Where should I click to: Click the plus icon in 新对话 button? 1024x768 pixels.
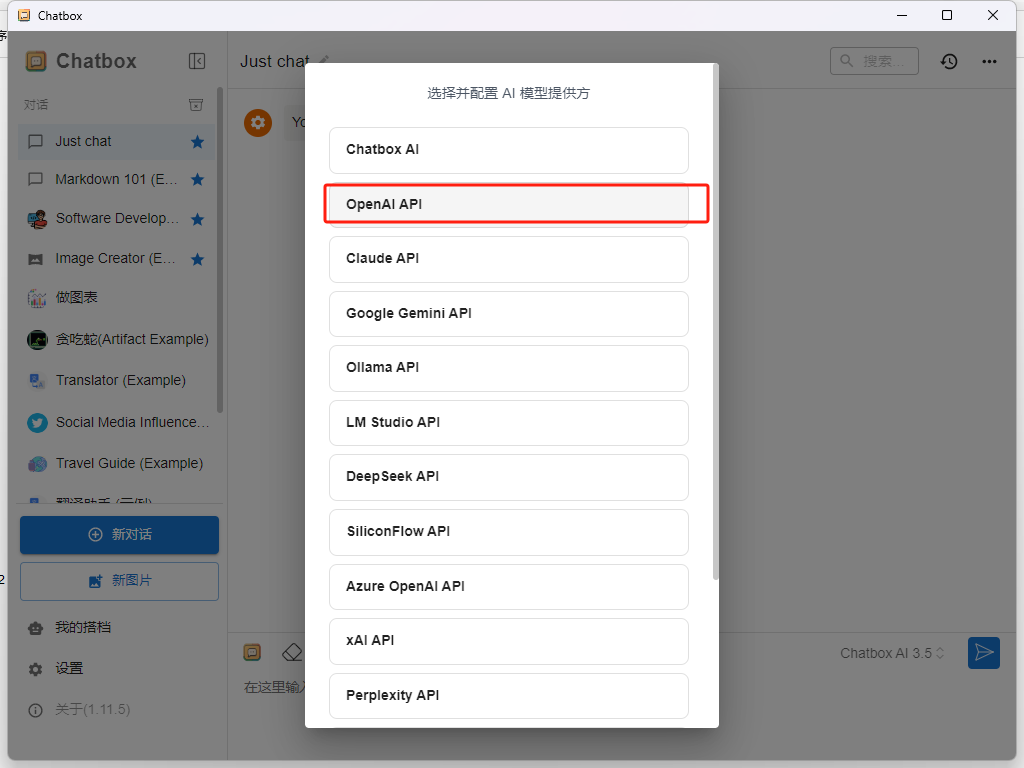pyautogui.click(x=95, y=535)
